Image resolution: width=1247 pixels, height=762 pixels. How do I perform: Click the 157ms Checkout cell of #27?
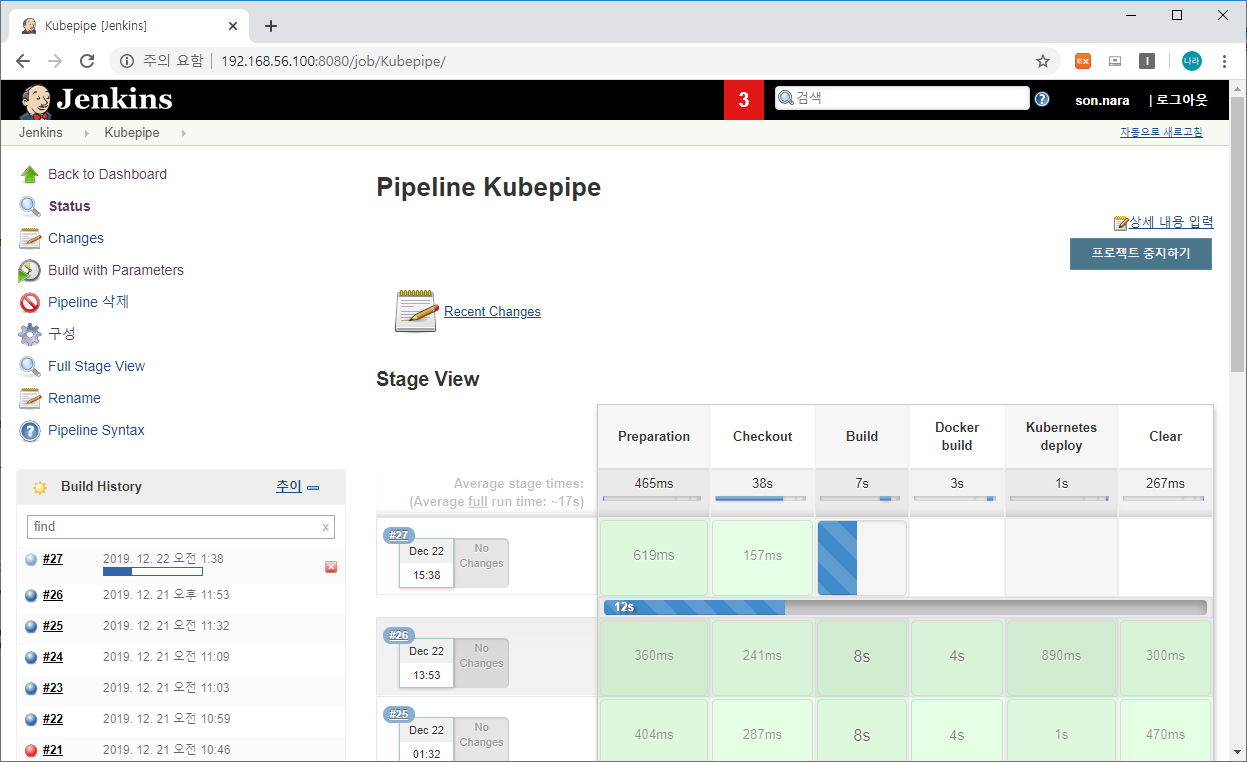click(762, 557)
